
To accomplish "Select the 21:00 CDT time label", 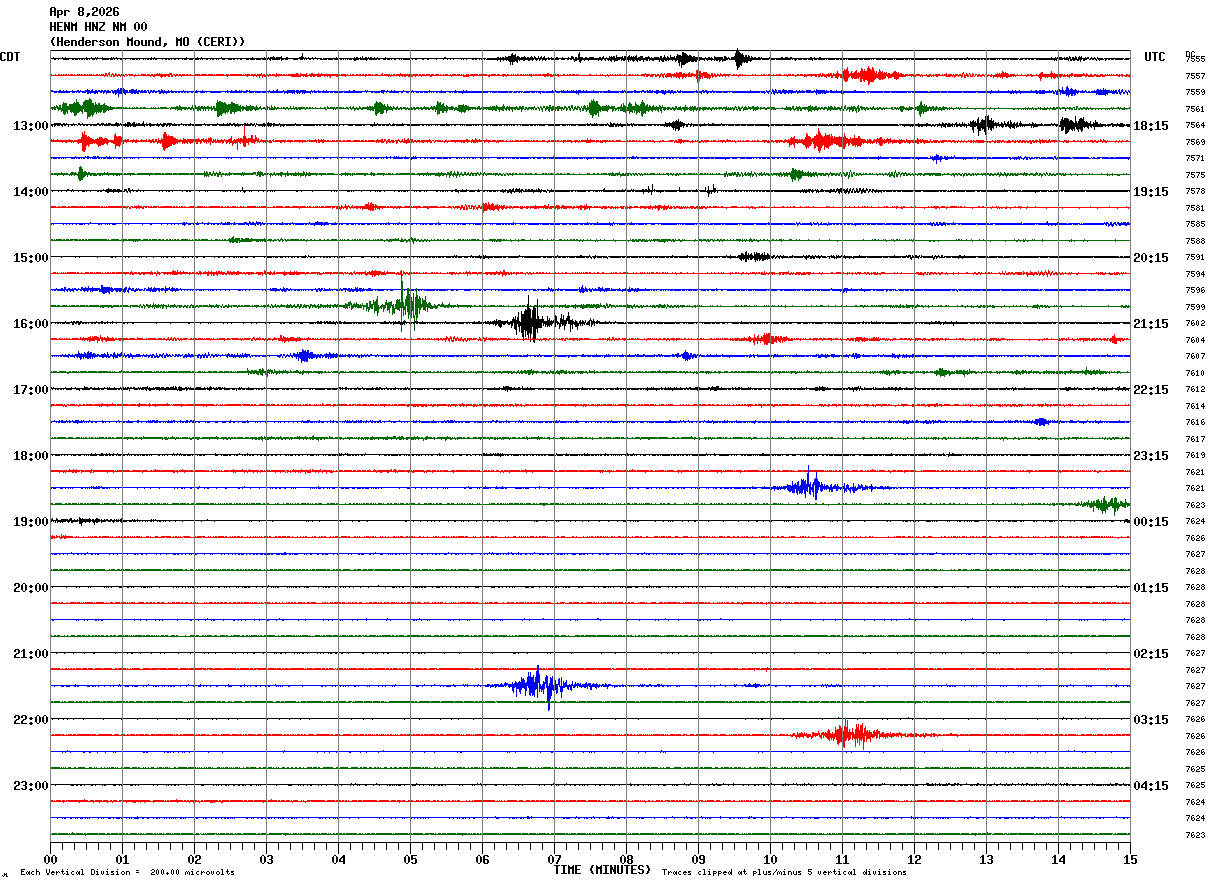I will tap(30, 654).
